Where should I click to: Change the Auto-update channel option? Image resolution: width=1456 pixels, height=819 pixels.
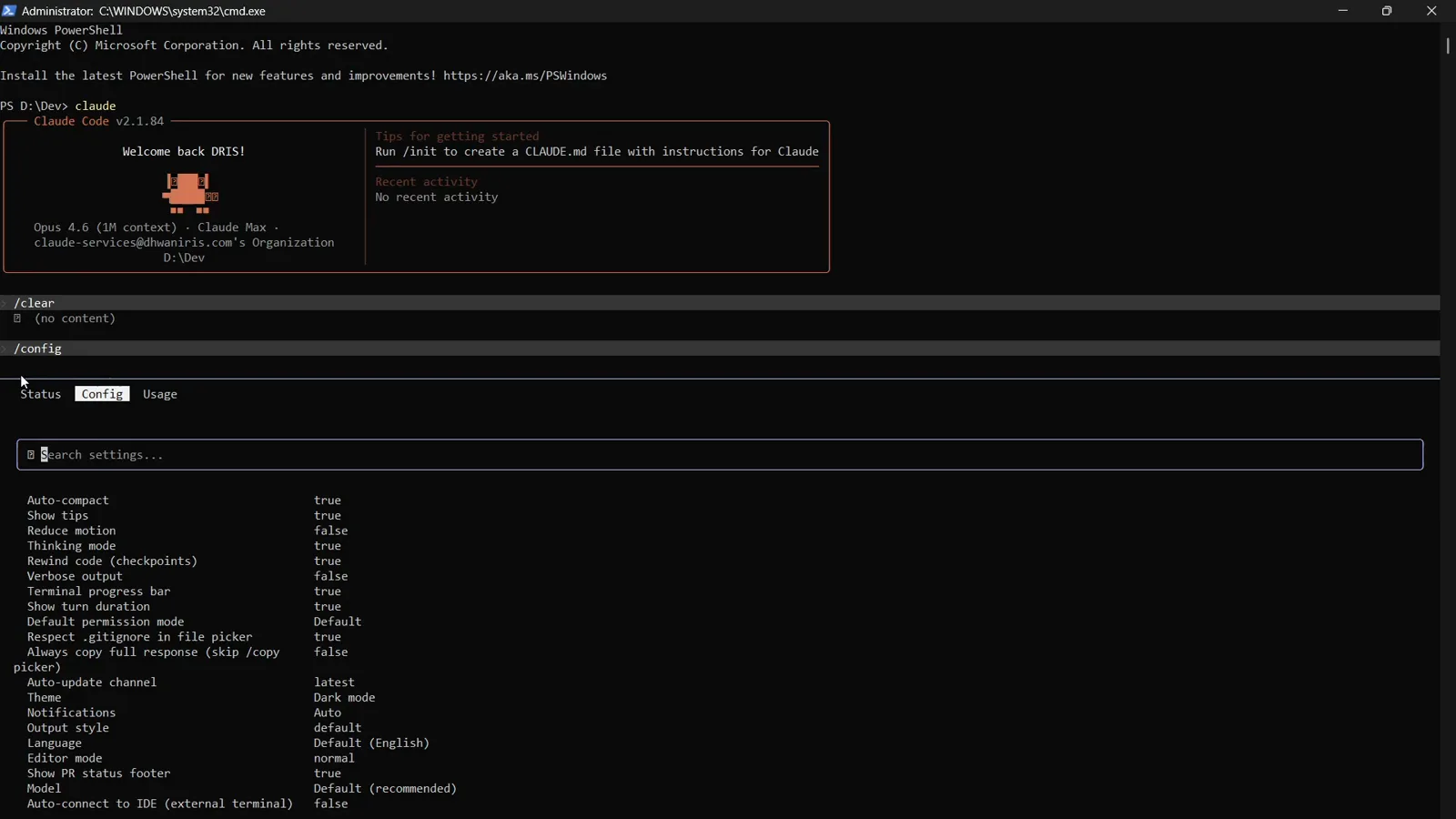click(x=191, y=682)
